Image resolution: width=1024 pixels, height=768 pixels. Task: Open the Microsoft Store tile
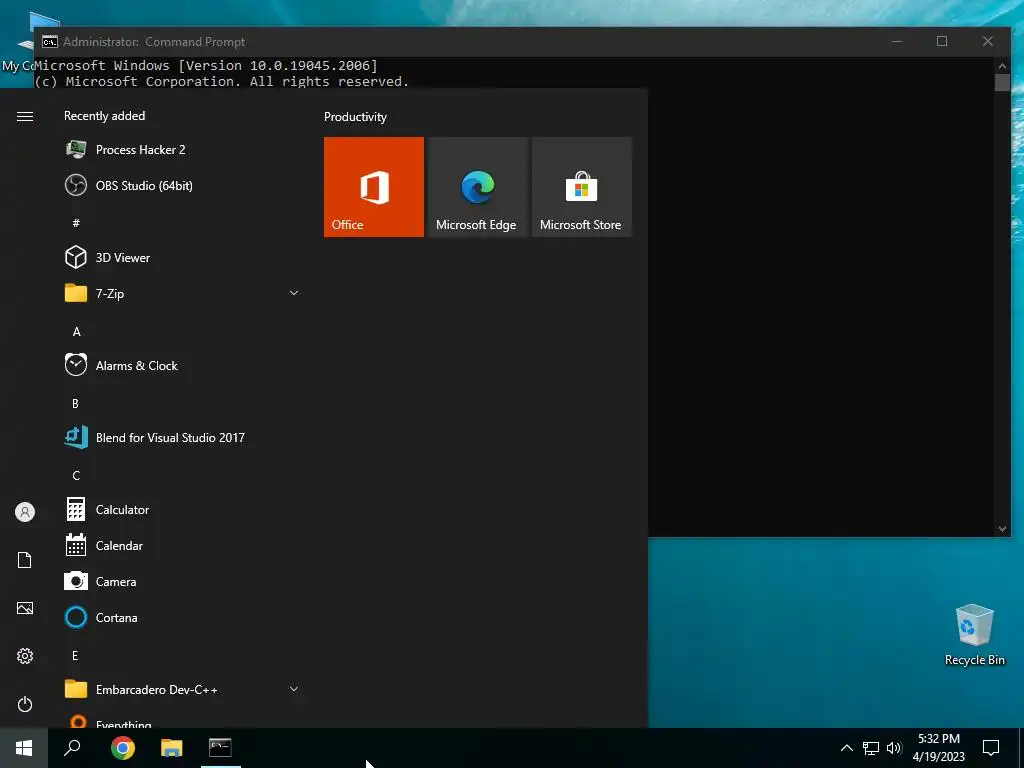(x=582, y=187)
